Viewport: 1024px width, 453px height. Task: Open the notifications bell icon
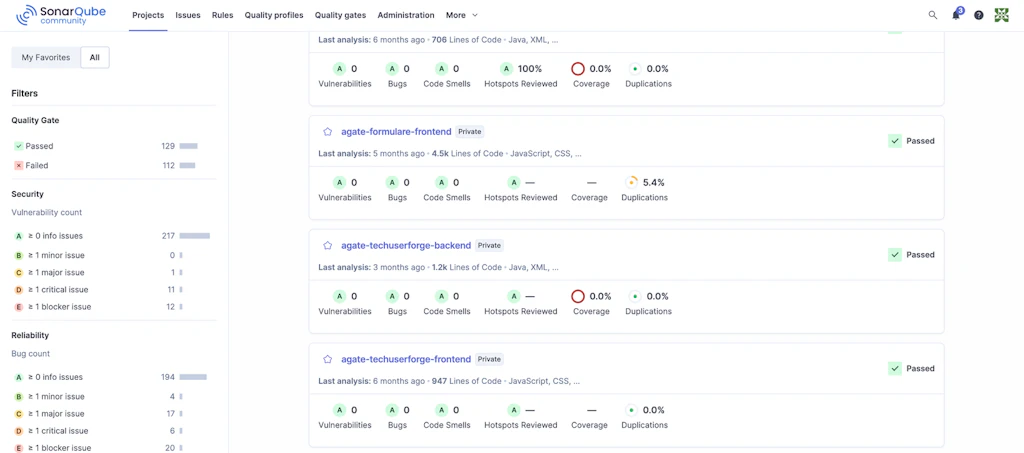click(956, 15)
